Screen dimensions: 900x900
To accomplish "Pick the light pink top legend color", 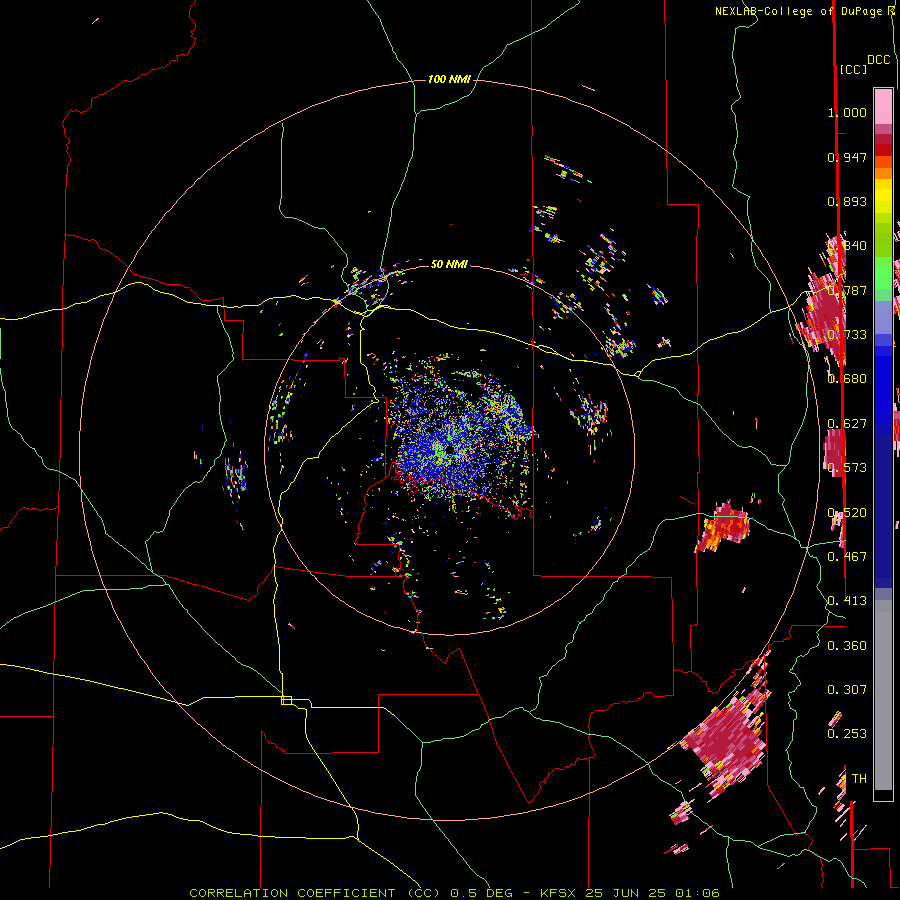I will 883,107.
